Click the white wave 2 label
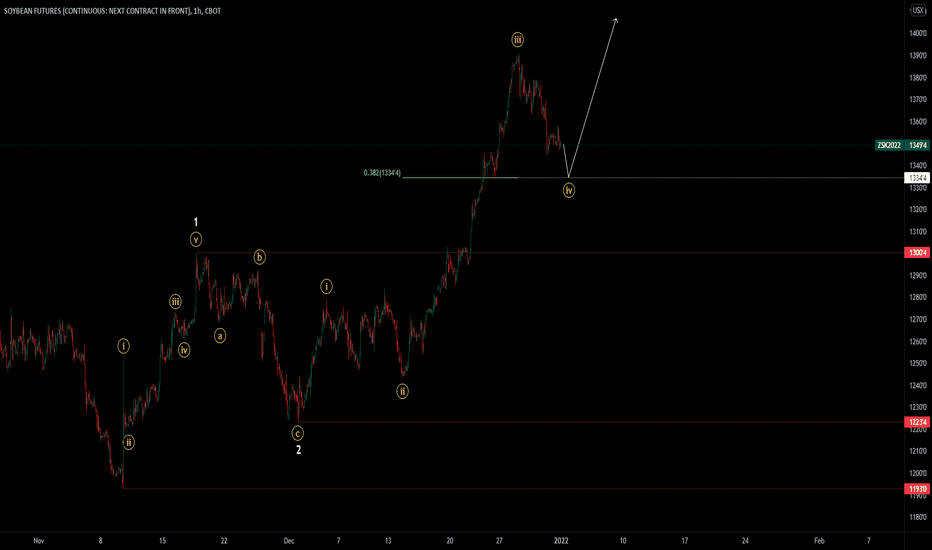 (x=298, y=450)
